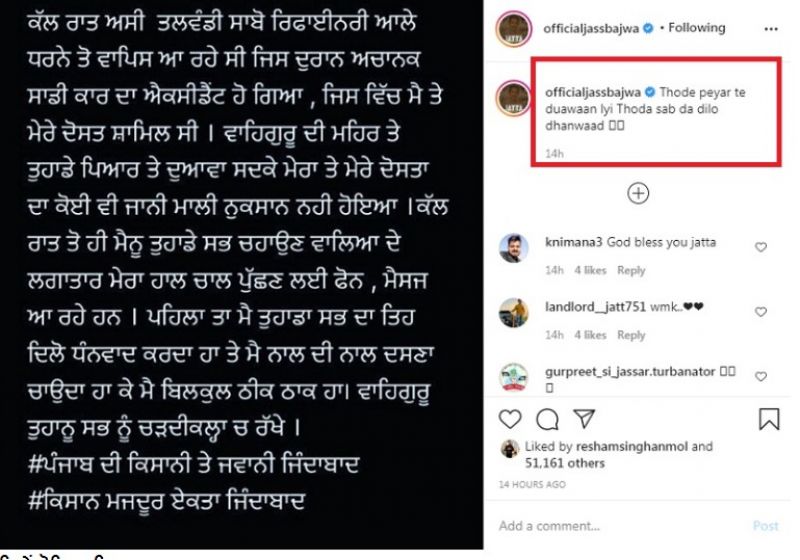Open landlord__jatt751's profile avatar
This screenshot has height=560, width=800.
click(513, 313)
